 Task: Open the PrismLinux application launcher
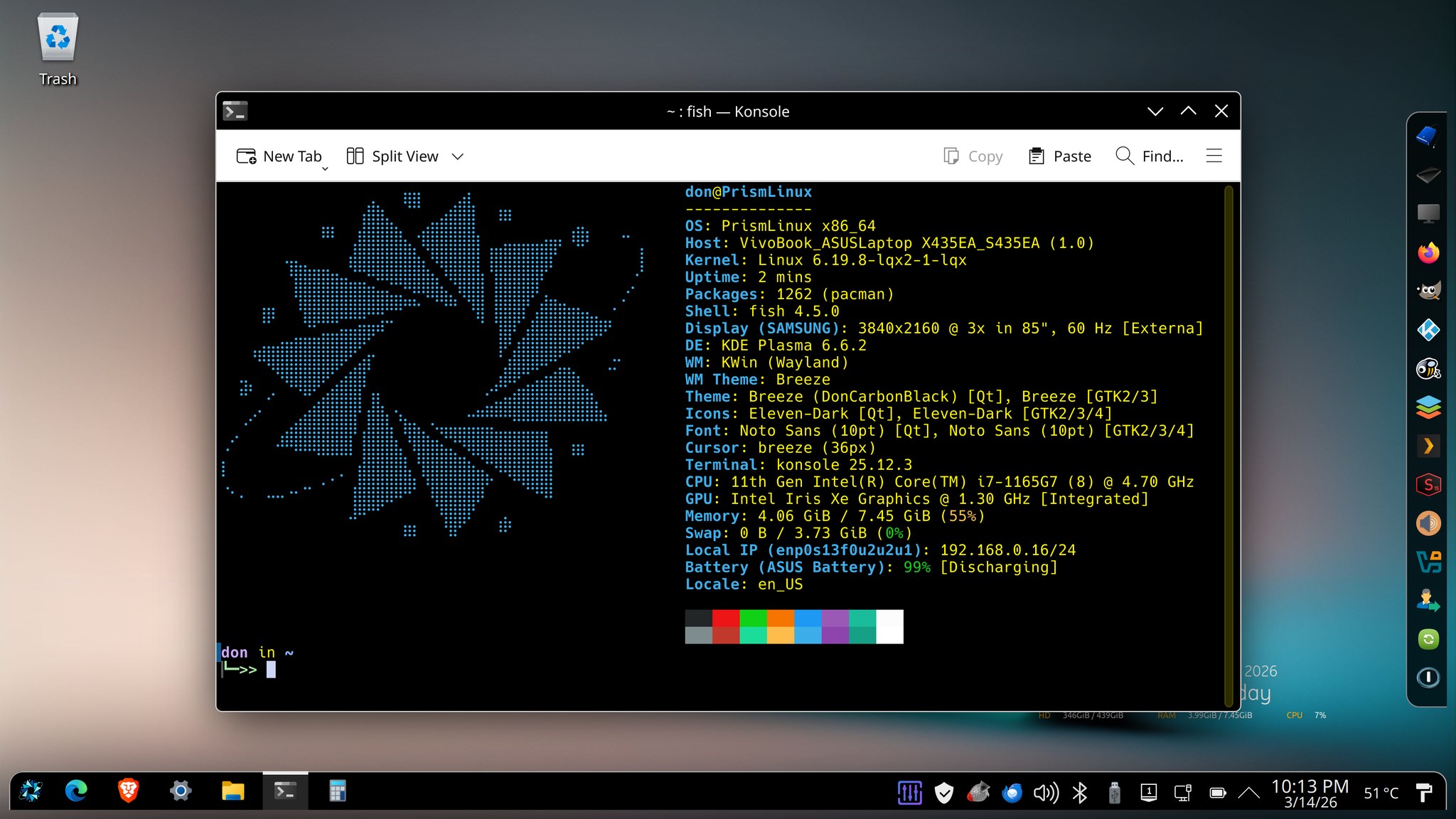(31, 791)
